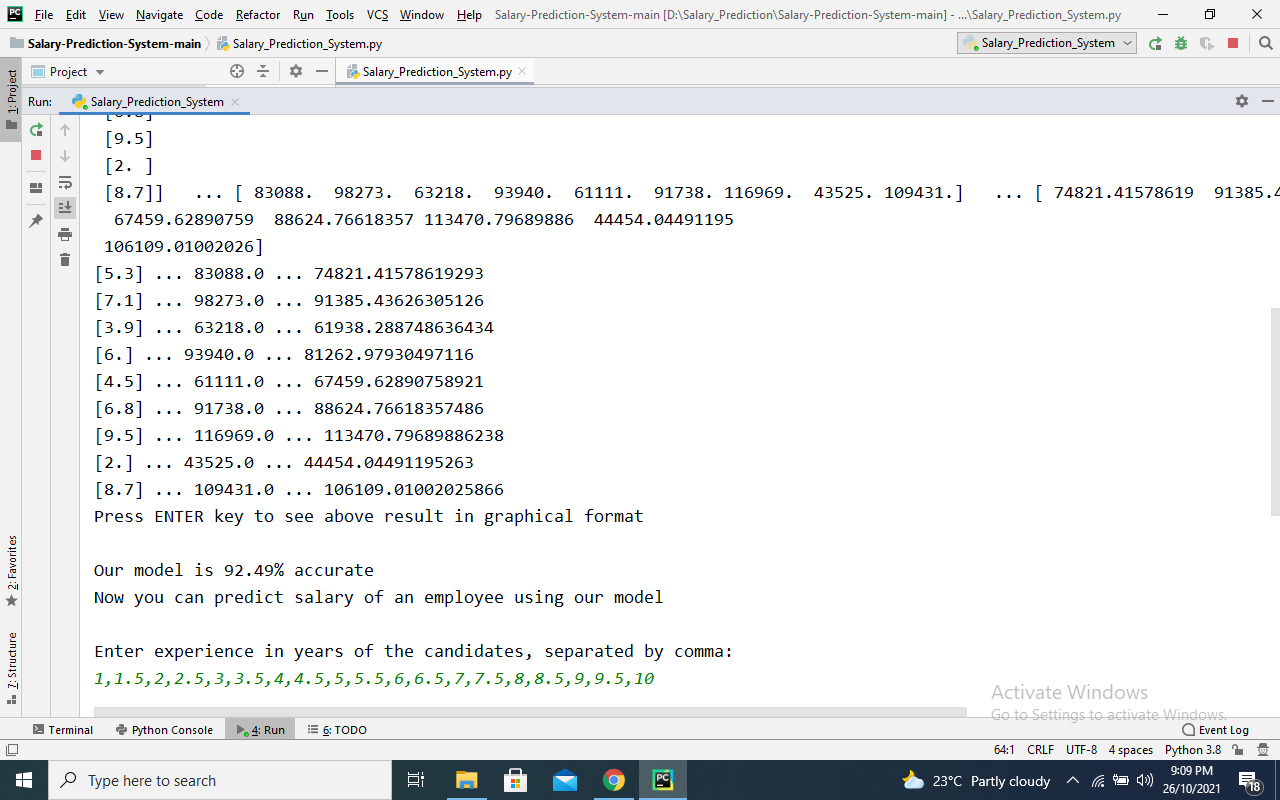Open the Refactor menu

[258, 15]
